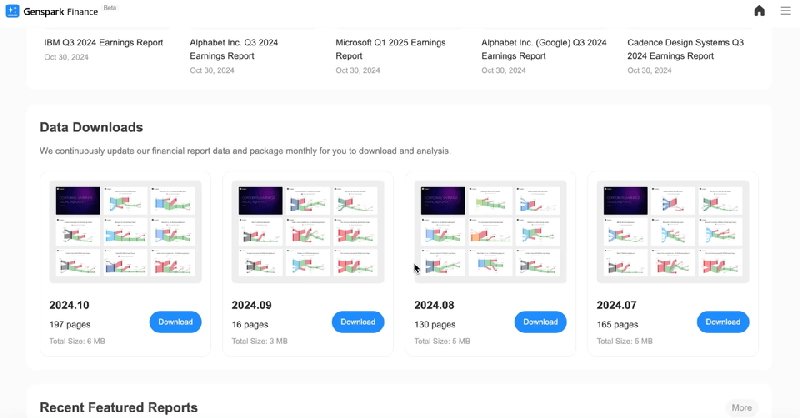Viewport: 800px width, 418px height.
Task: Download the 2024.10 data package
Action: pyautogui.click(x=175, y=322)
